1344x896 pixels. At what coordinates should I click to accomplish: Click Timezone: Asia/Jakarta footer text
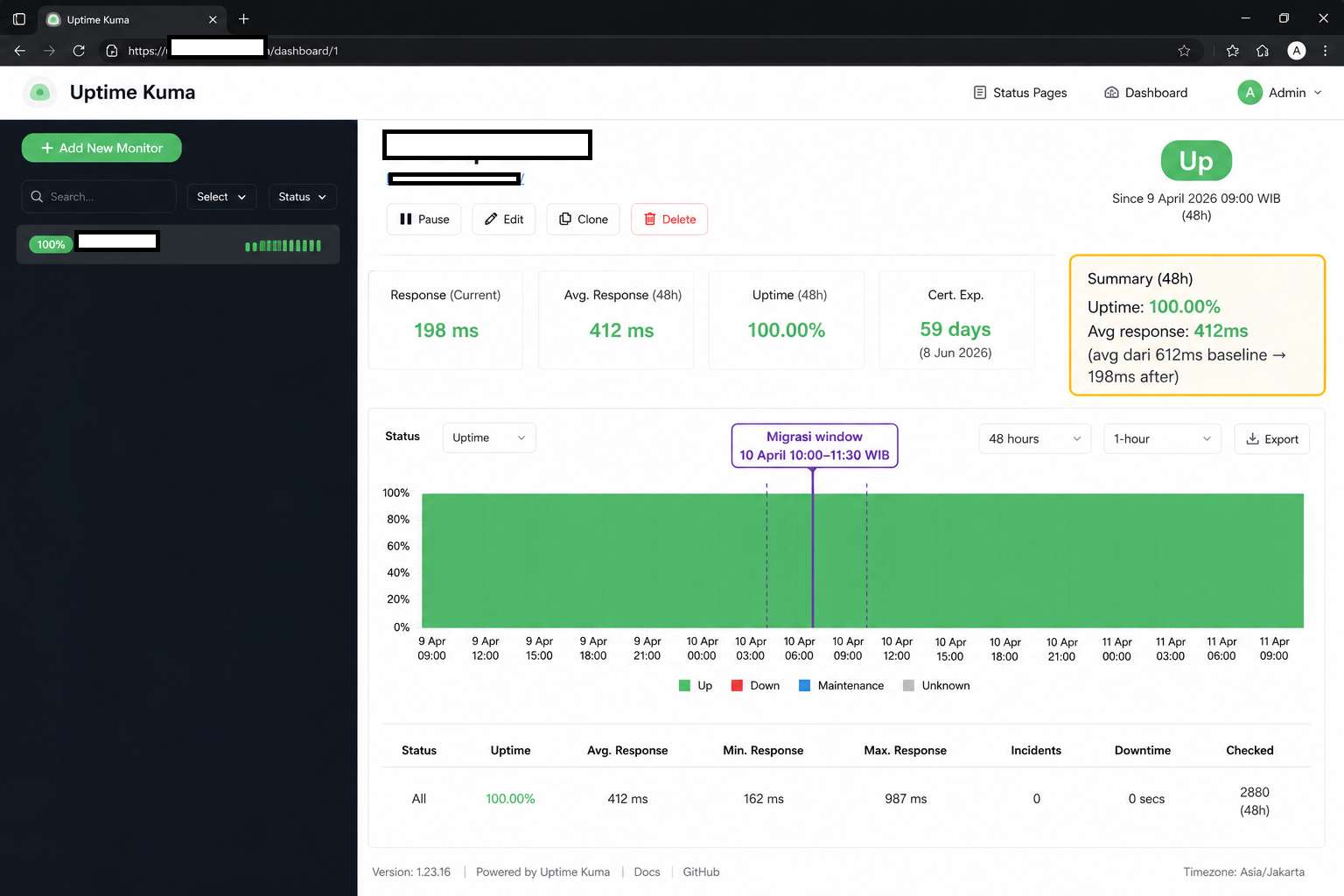[1243, 871]
